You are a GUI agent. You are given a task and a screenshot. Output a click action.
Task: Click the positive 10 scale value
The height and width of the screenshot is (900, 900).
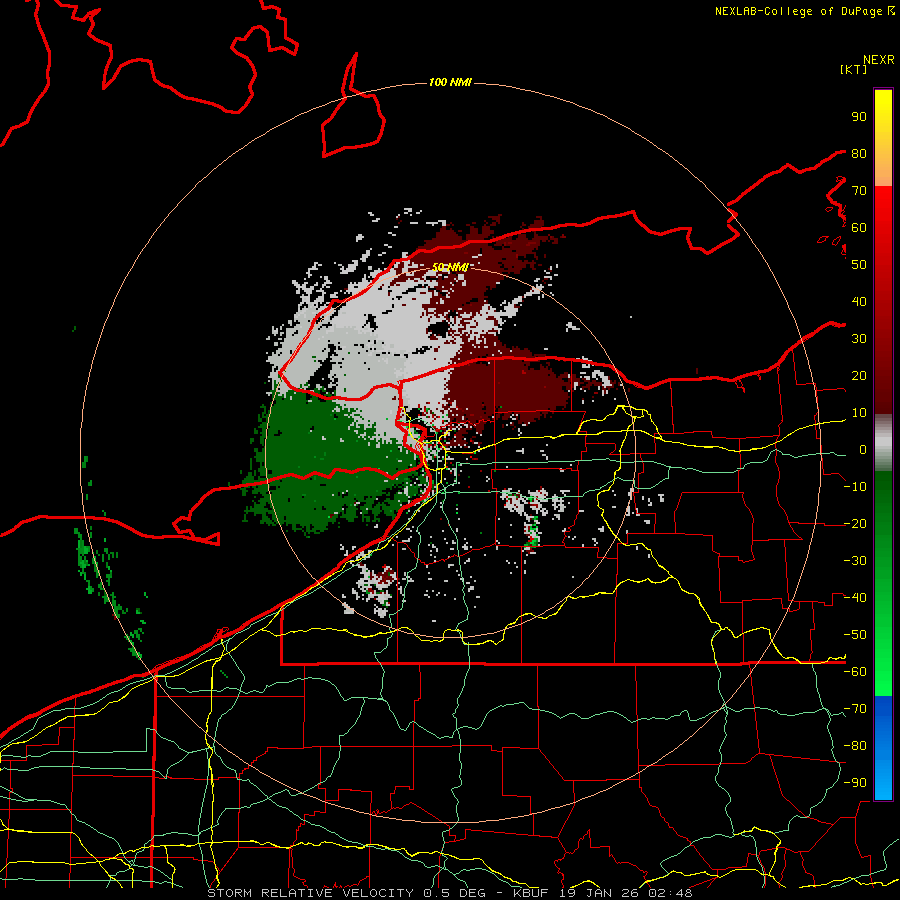[x=859, y=413]
